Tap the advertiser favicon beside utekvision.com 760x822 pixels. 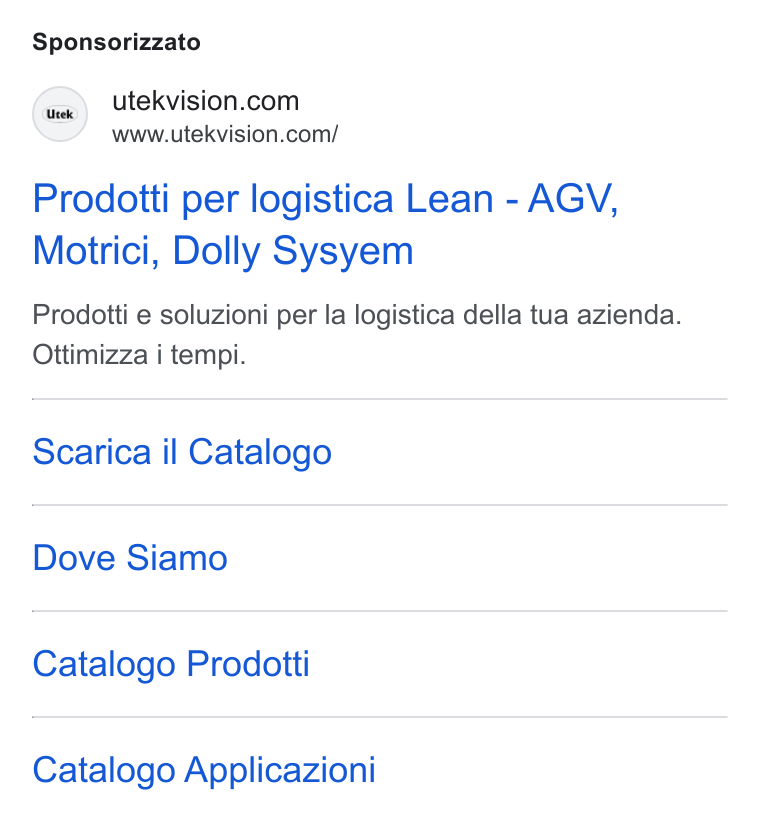(x=60, y=114)
